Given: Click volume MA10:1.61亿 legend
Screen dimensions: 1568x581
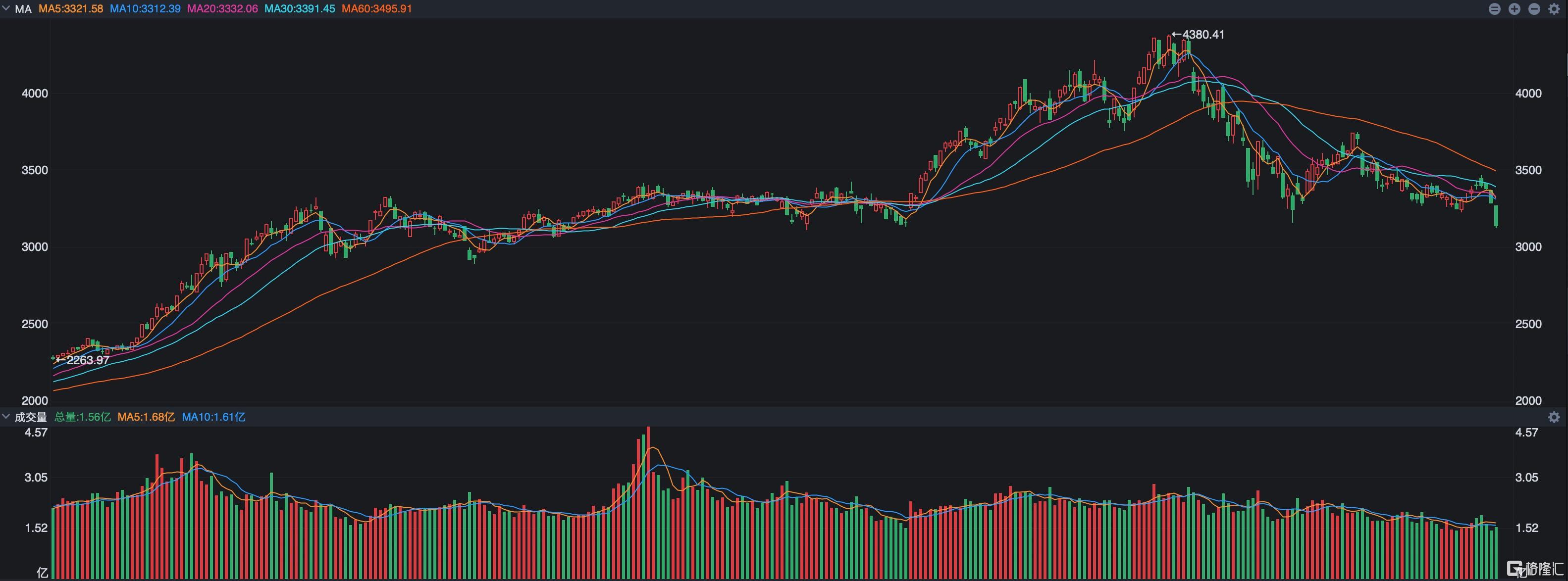Looking at the screenshot, I should (x=213, y=417).
